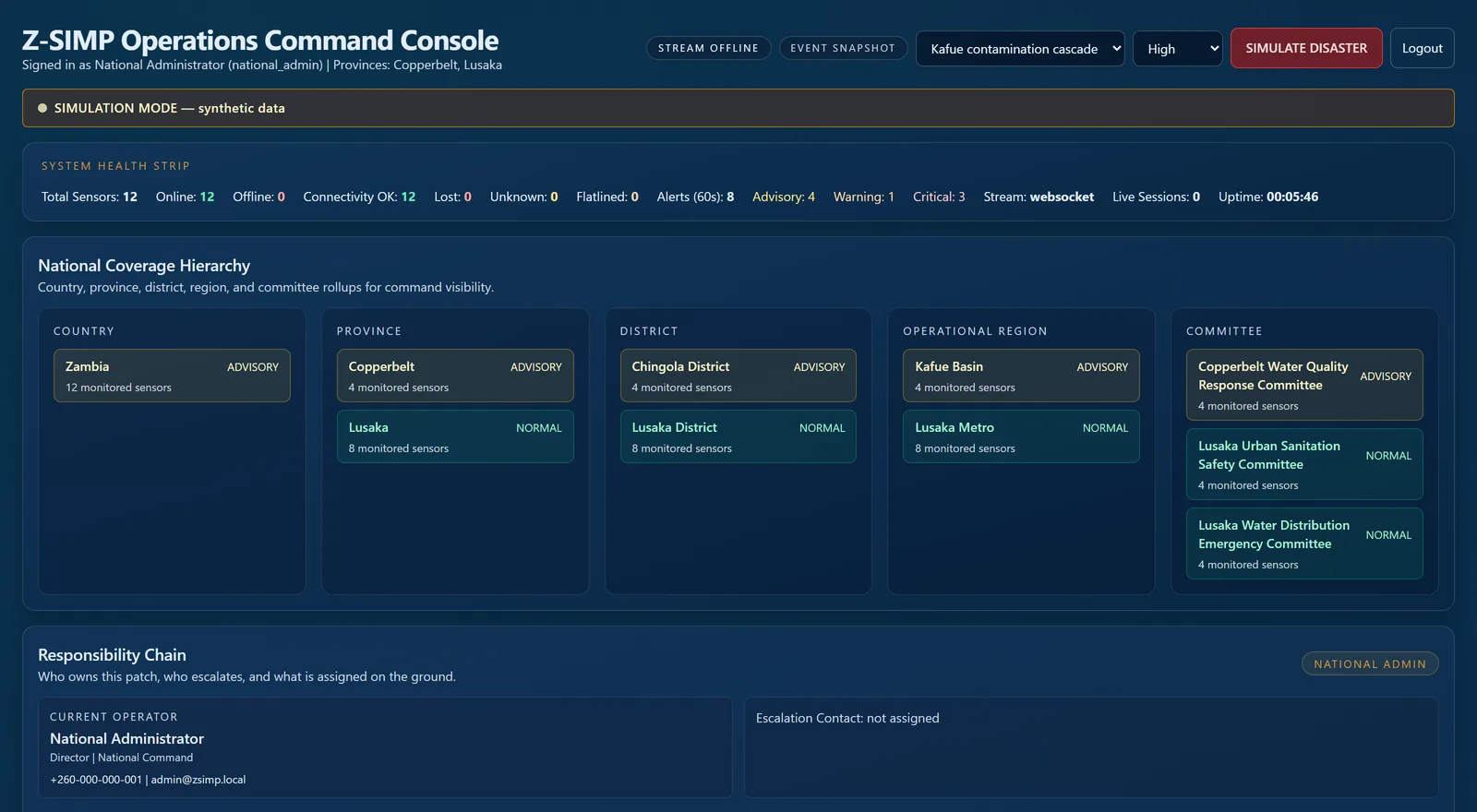
Task: Open Lusaka Urban Sanitation Safety Committee card
Action: [1304, 464]
